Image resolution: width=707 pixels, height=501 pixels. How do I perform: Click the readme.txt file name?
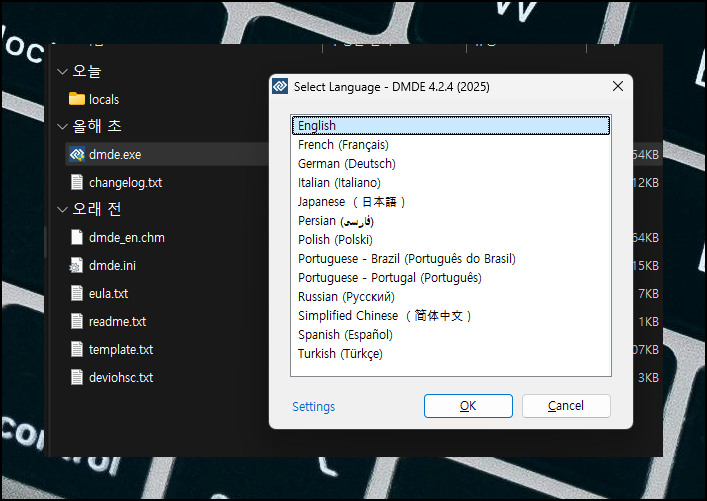click(x=117, y=322)
